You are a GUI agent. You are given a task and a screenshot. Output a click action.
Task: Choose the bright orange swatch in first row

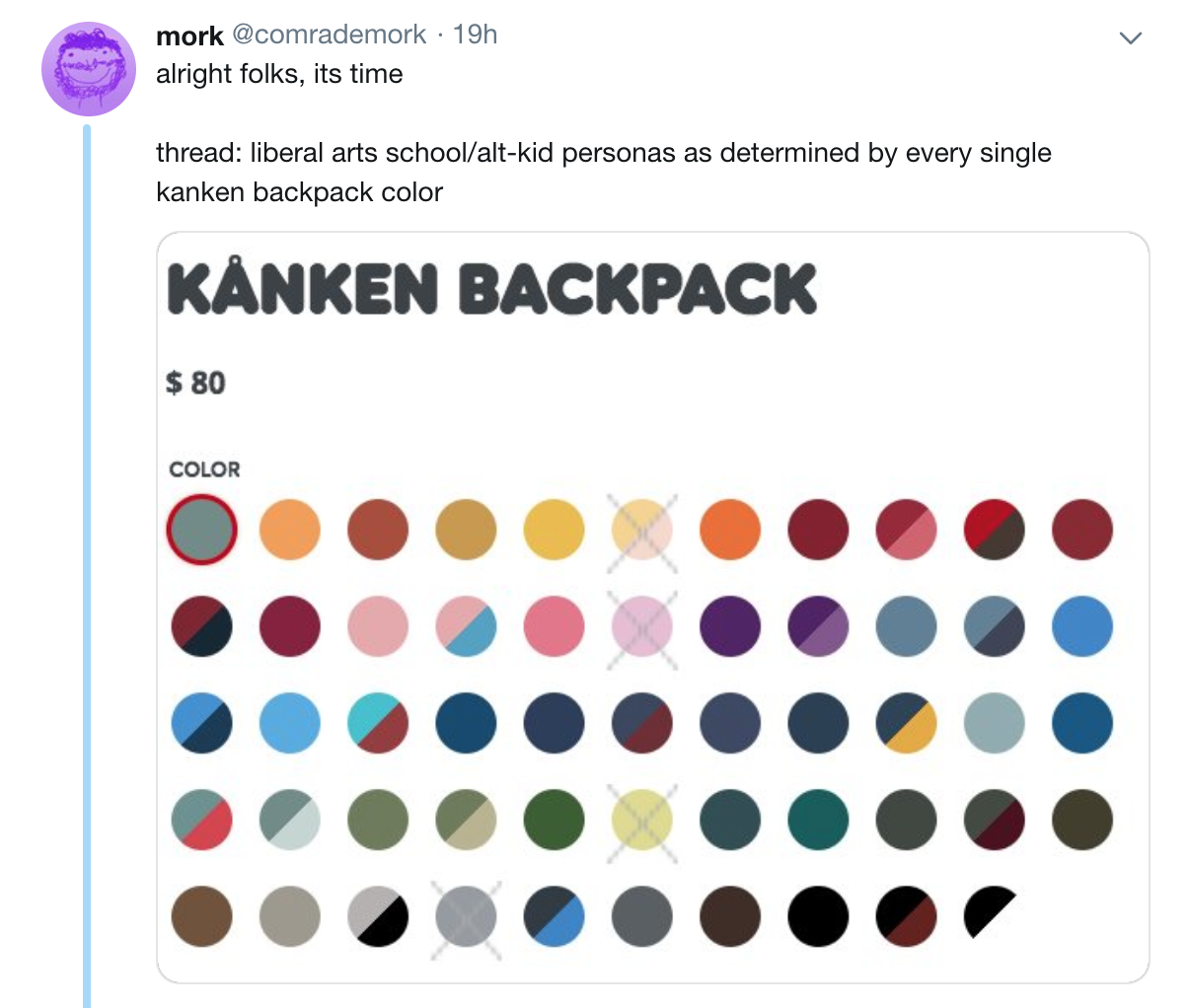730,530
